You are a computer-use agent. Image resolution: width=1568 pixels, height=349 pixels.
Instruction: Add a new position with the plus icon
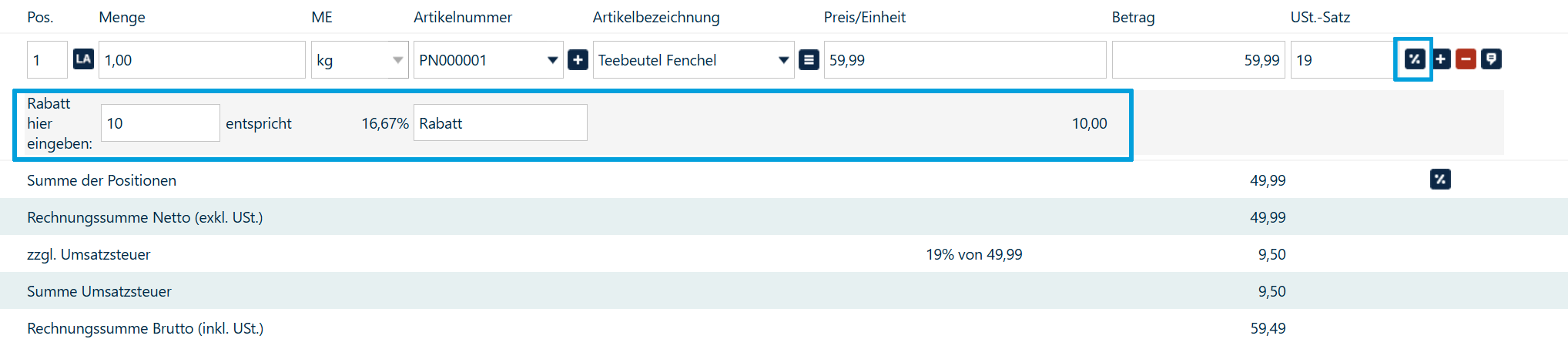1440,59
